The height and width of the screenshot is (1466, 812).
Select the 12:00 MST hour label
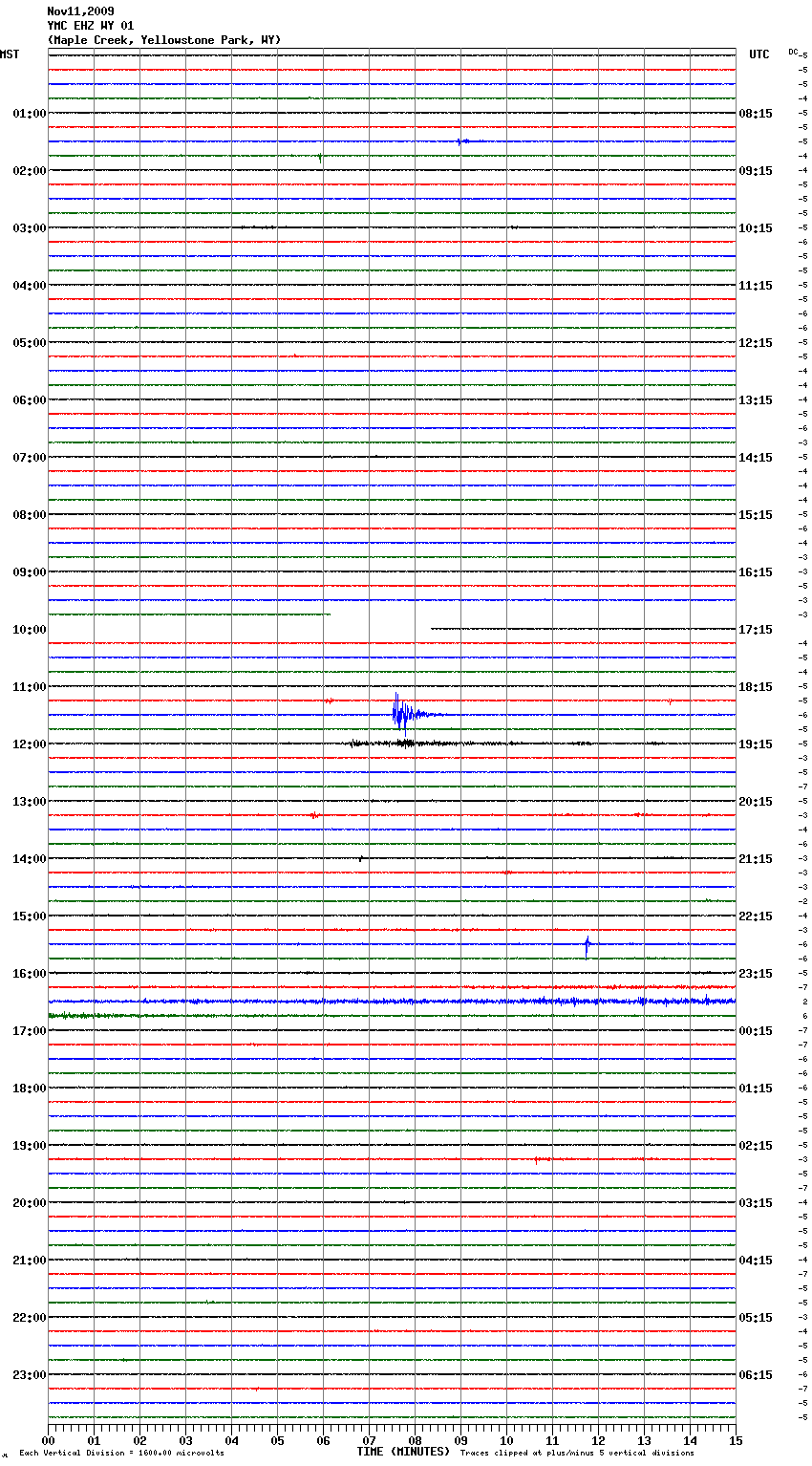pyautogui.click(x=30, y=744)
